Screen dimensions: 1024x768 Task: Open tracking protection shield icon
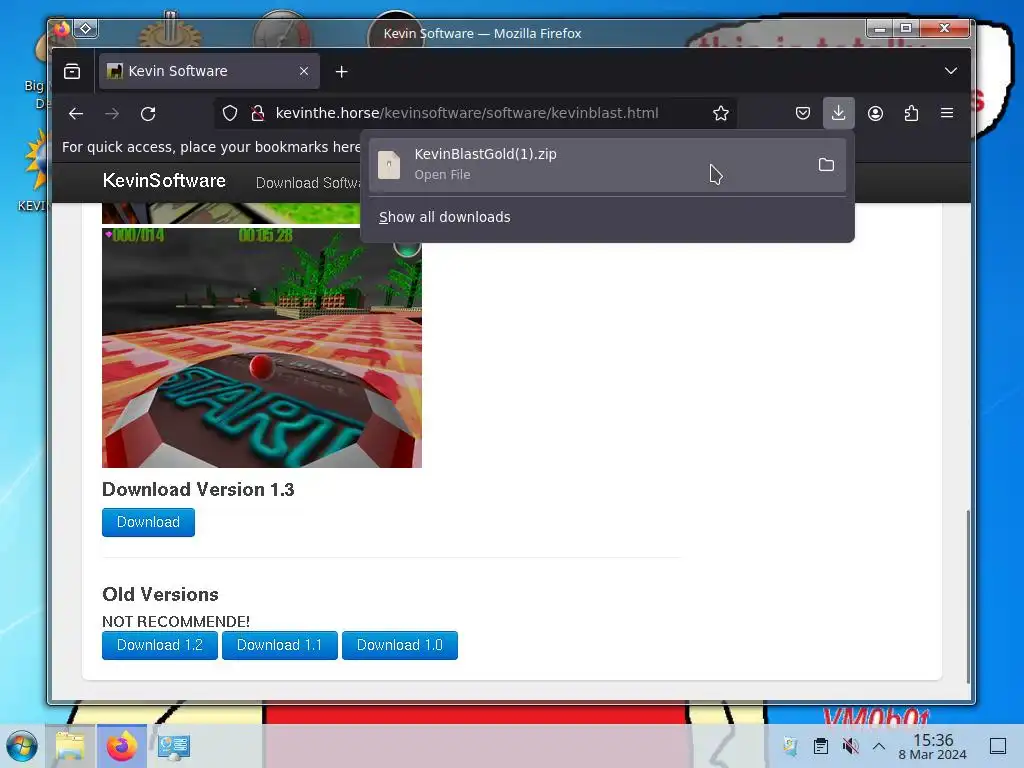coord(230,114)
